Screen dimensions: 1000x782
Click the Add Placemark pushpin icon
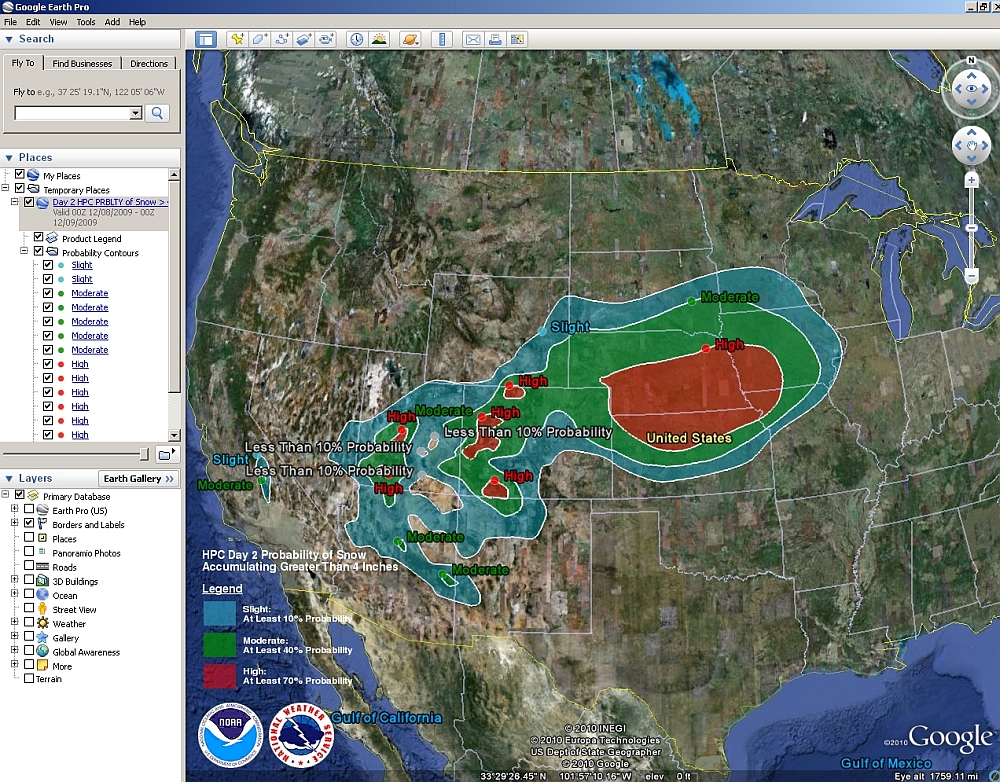click(237, 40)
